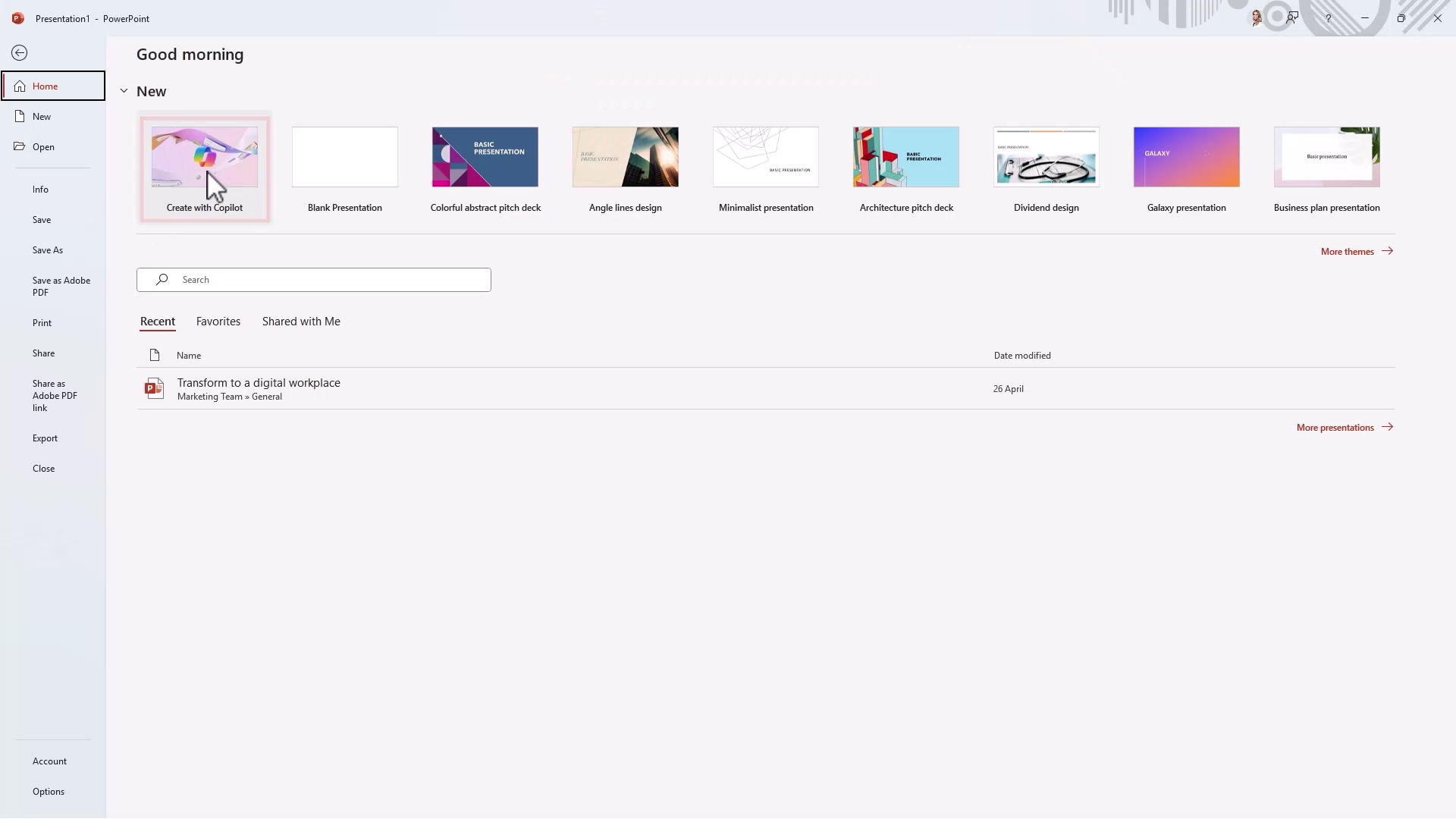Open the Info page
This screenshot has height=819, width=1456.
[x=40, y=190]
